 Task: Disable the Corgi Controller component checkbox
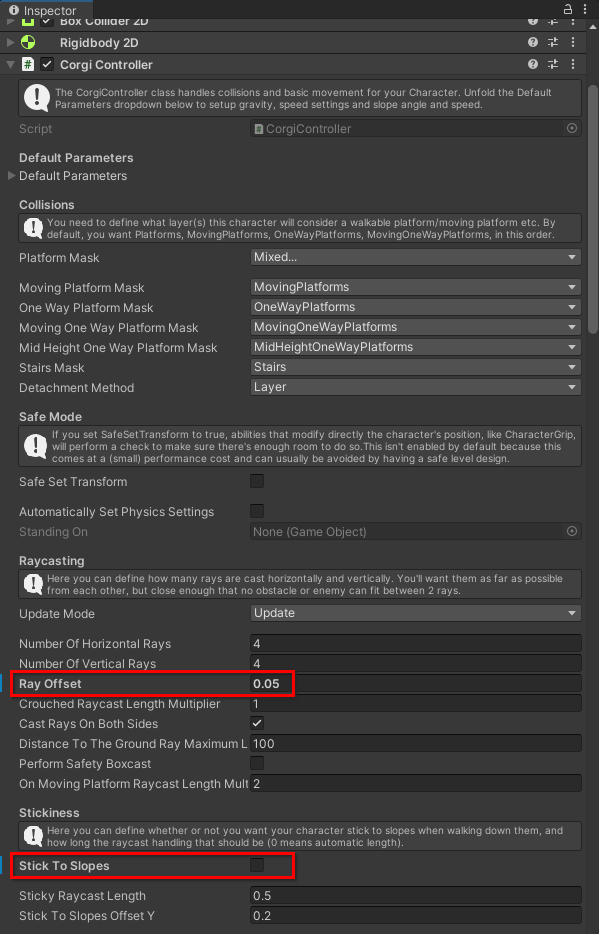point(47,64)
